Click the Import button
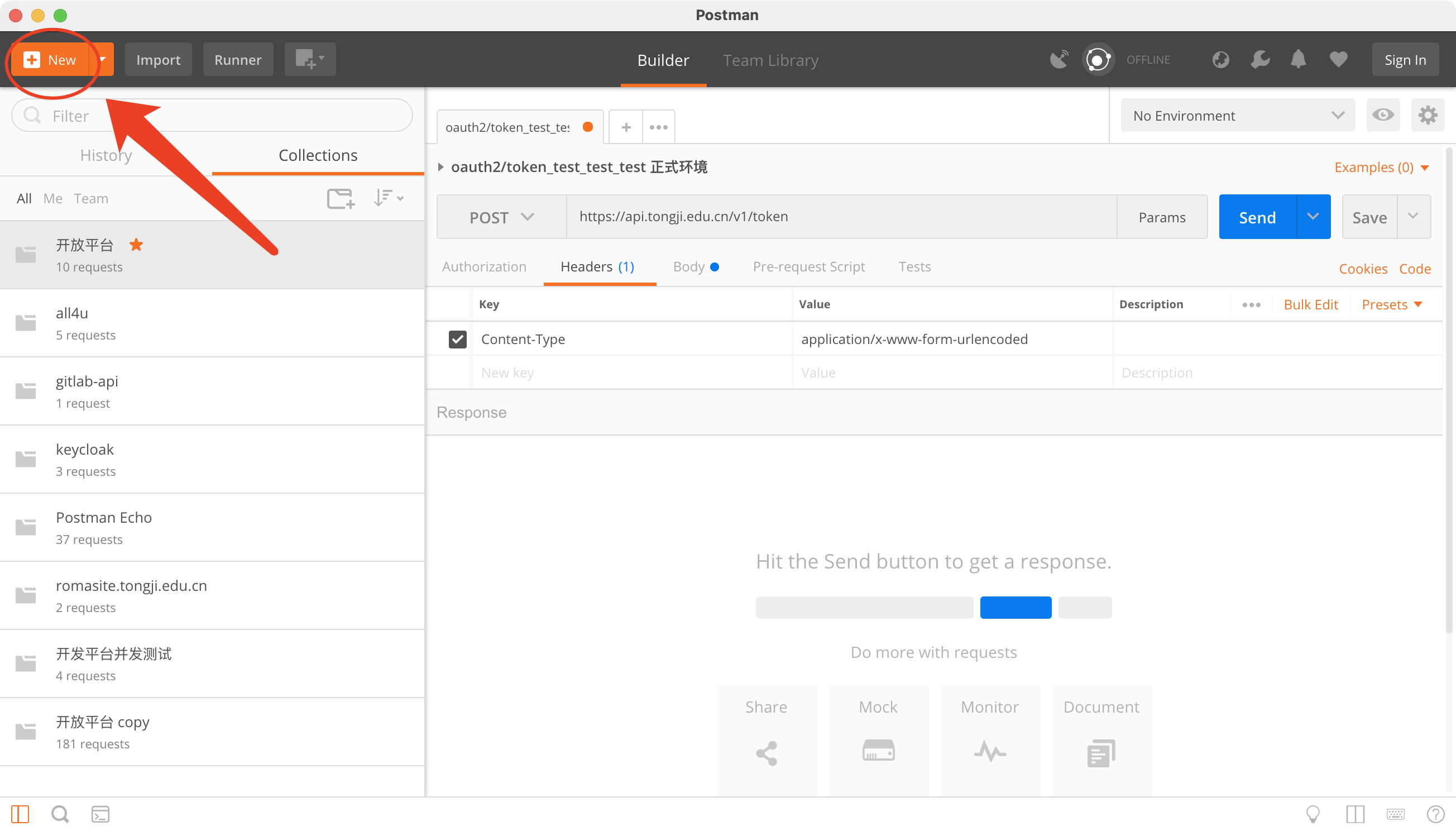Image resolution: width=1456 pixels, height=831 pixels. 158,59
